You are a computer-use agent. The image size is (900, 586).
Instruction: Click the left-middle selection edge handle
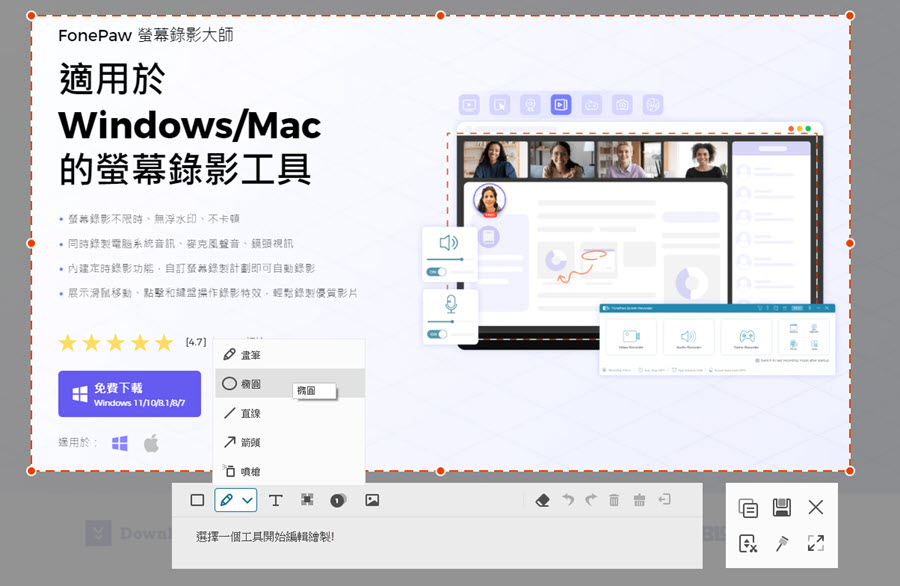tap(31, 243)
